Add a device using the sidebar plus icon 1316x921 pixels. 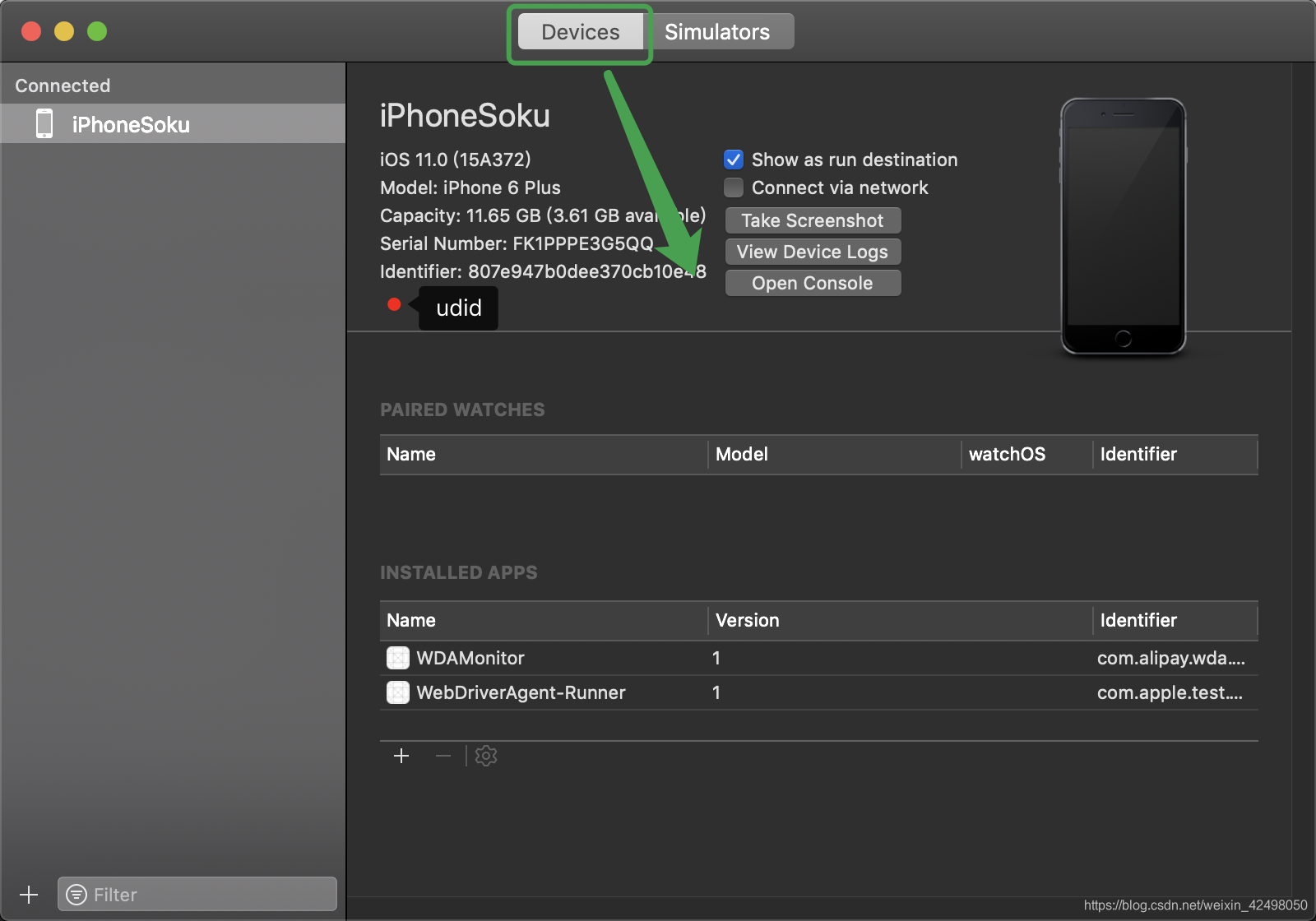pyautogui.click(x=29, y=895)
